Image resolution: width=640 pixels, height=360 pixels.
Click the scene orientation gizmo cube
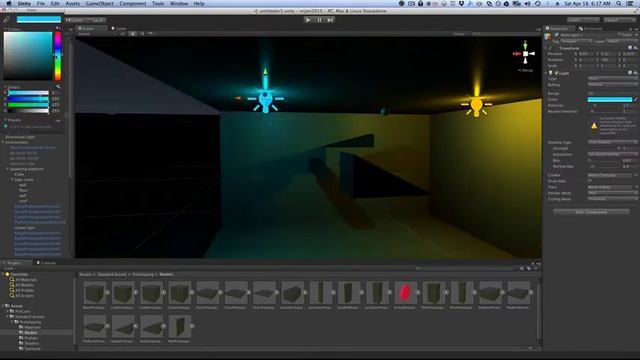coord(526,53)
